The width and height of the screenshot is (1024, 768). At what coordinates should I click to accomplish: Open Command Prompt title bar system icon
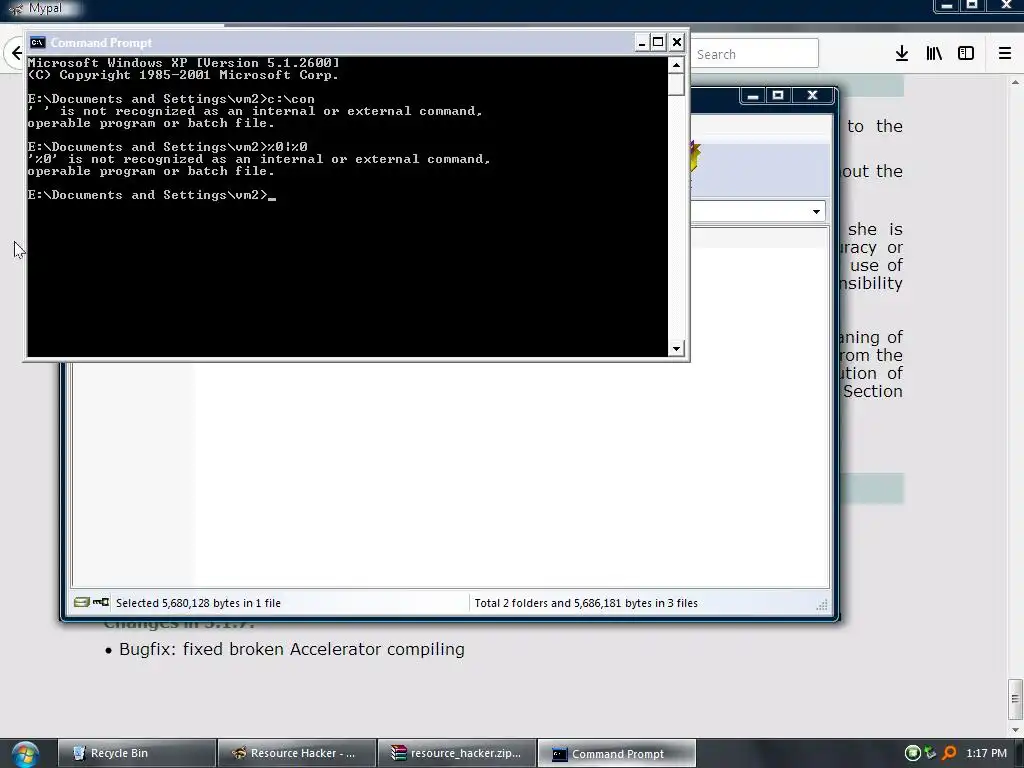click(37, 42)
